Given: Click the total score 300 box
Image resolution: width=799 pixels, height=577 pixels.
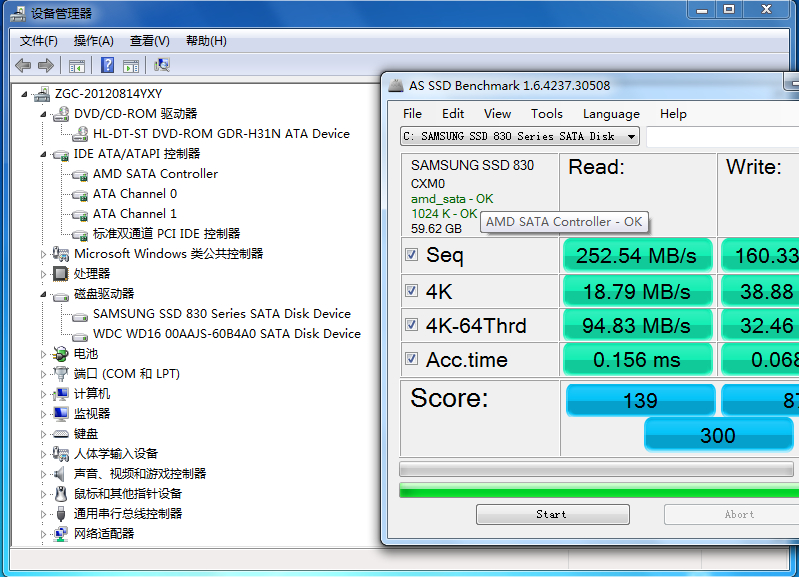Looking at the screenshot, I should [x=718, y=435].
